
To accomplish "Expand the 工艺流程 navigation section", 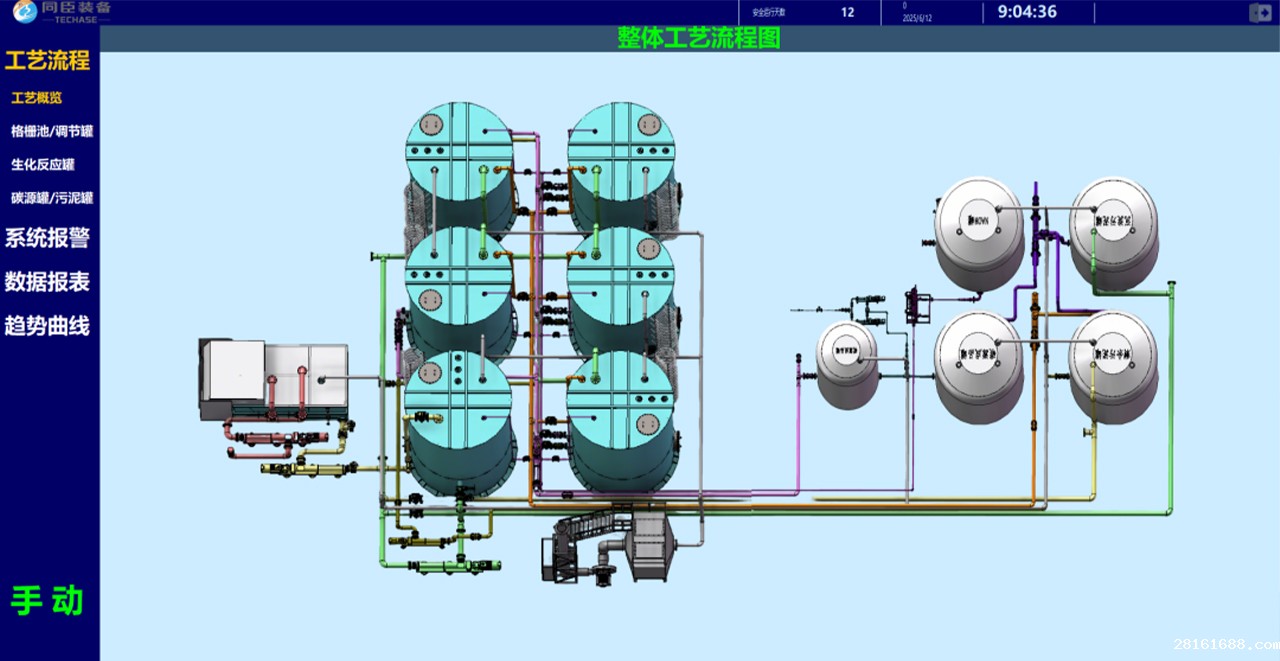I will pyautogui.click(x=47, y=60).
